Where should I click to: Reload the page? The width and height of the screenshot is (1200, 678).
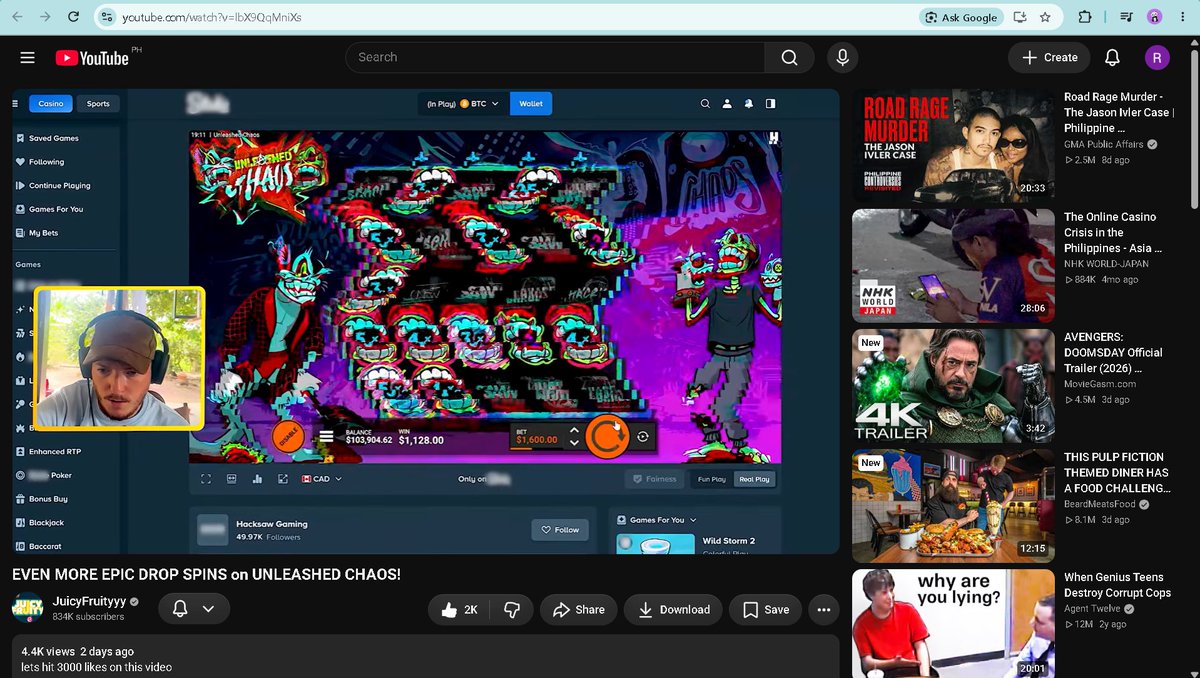pyautogui.click(x=74, y=17)
